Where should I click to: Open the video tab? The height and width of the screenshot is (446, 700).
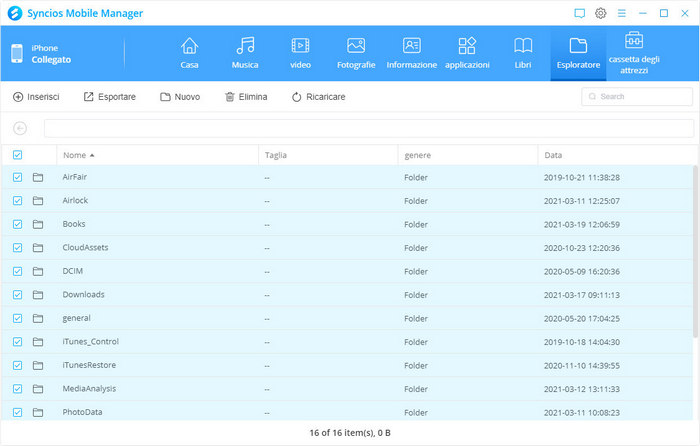[x=300, y=54]
